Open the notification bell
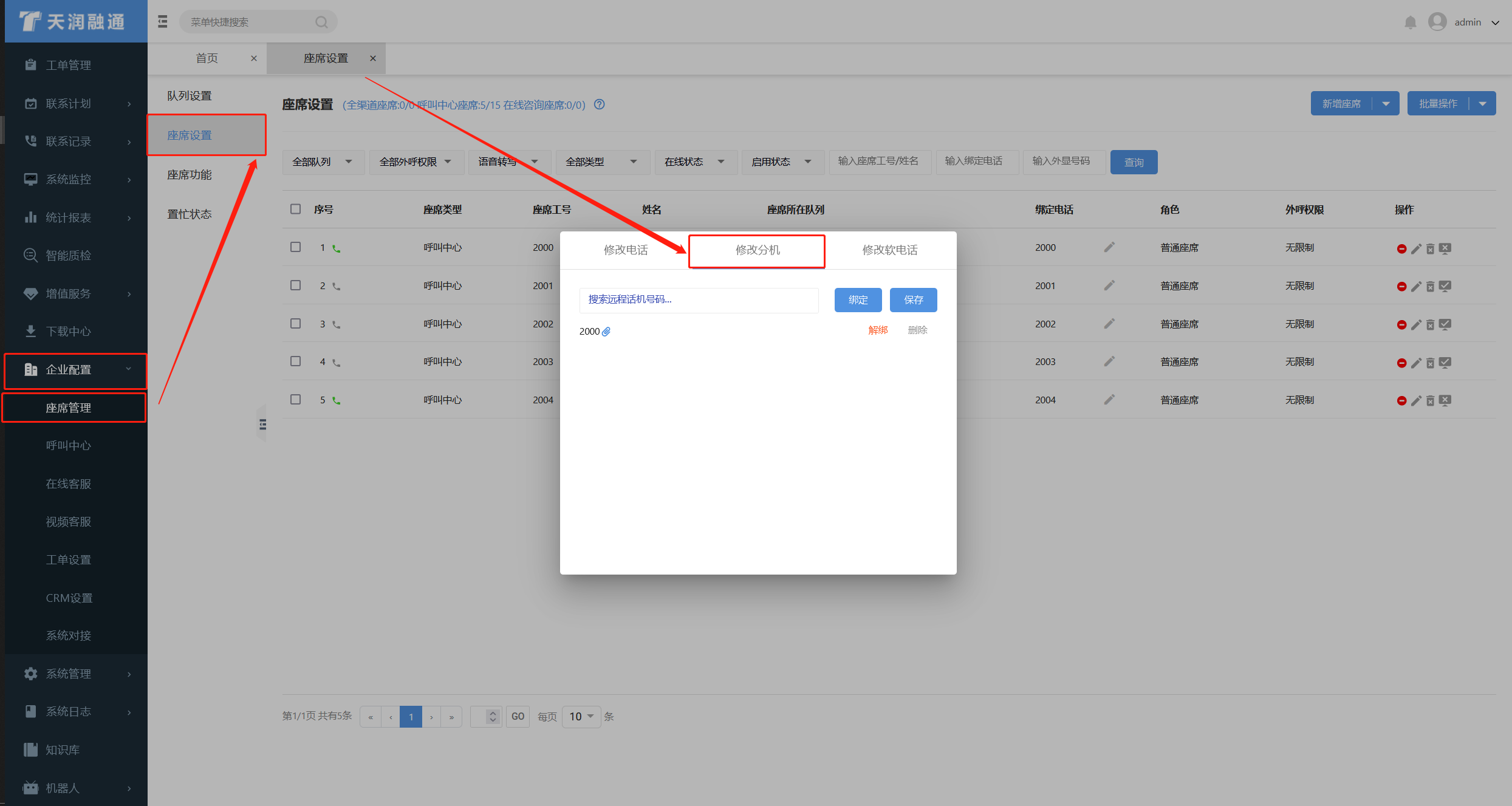 click(x=1410, y=22)
